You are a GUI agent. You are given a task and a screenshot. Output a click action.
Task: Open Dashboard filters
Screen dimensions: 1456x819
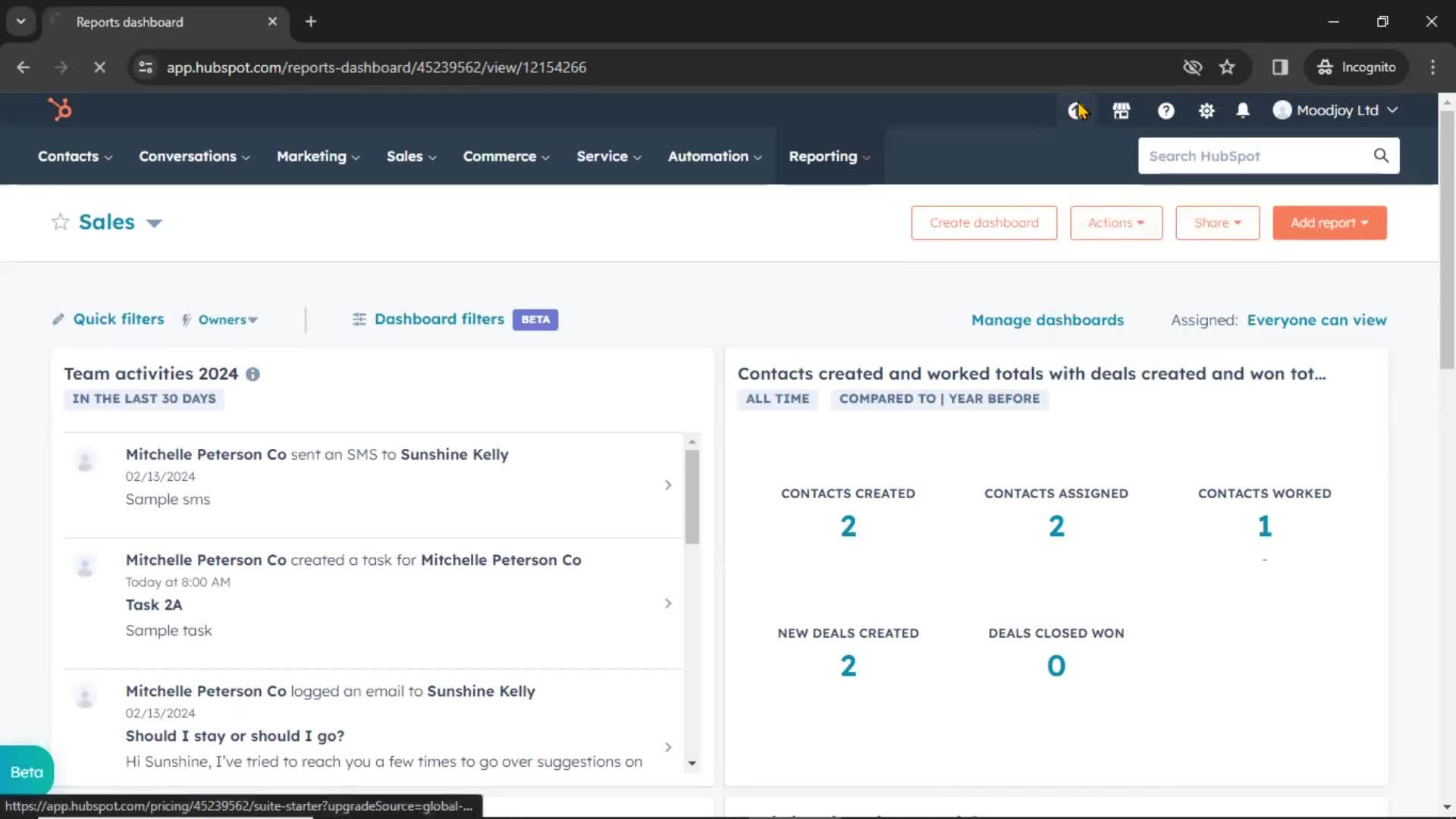(x=439, y=319)
